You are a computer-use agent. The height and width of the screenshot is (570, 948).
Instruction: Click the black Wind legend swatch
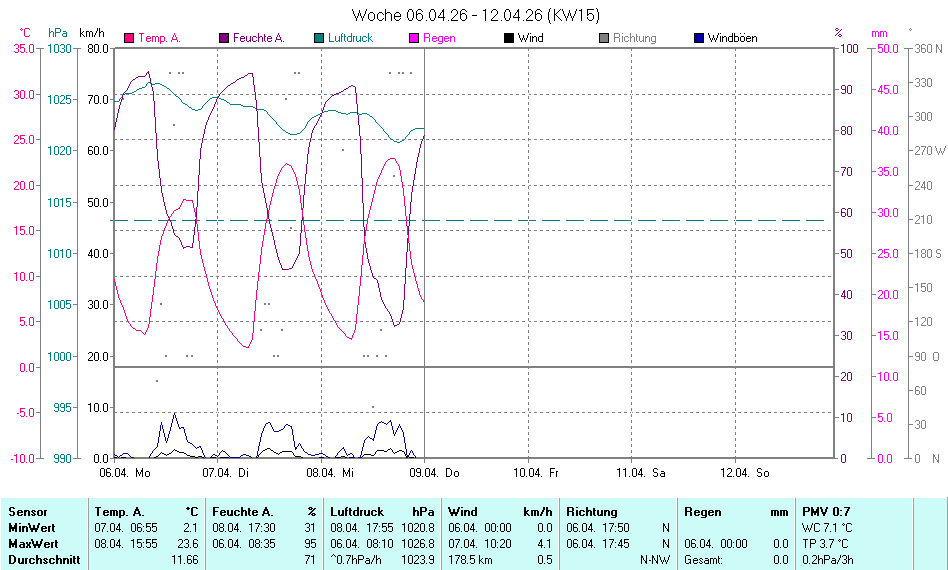pyautogui.click(x=509, y=38)
